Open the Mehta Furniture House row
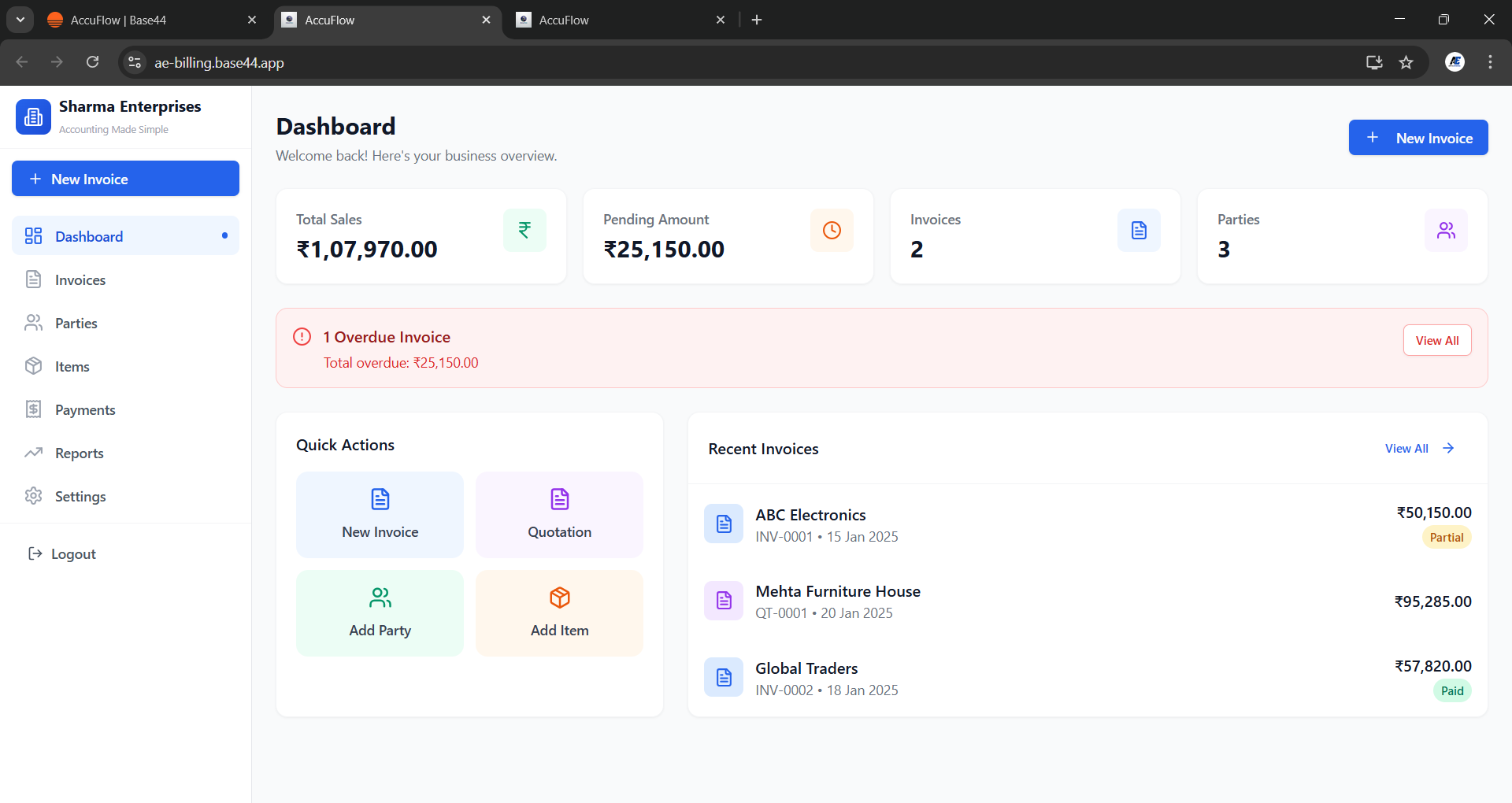 tap(1088, 601)
